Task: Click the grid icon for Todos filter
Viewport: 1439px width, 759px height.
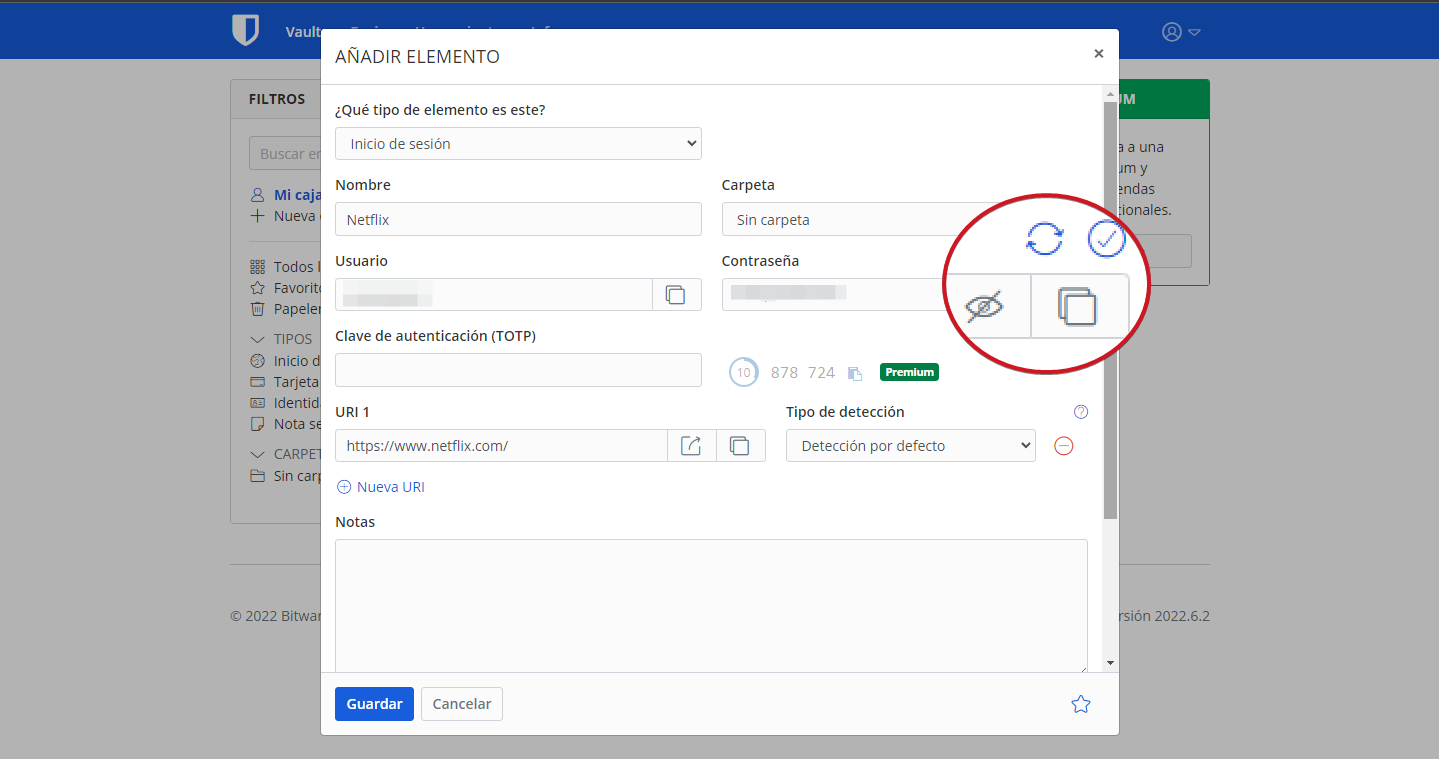Action: (x=257, y=267)
